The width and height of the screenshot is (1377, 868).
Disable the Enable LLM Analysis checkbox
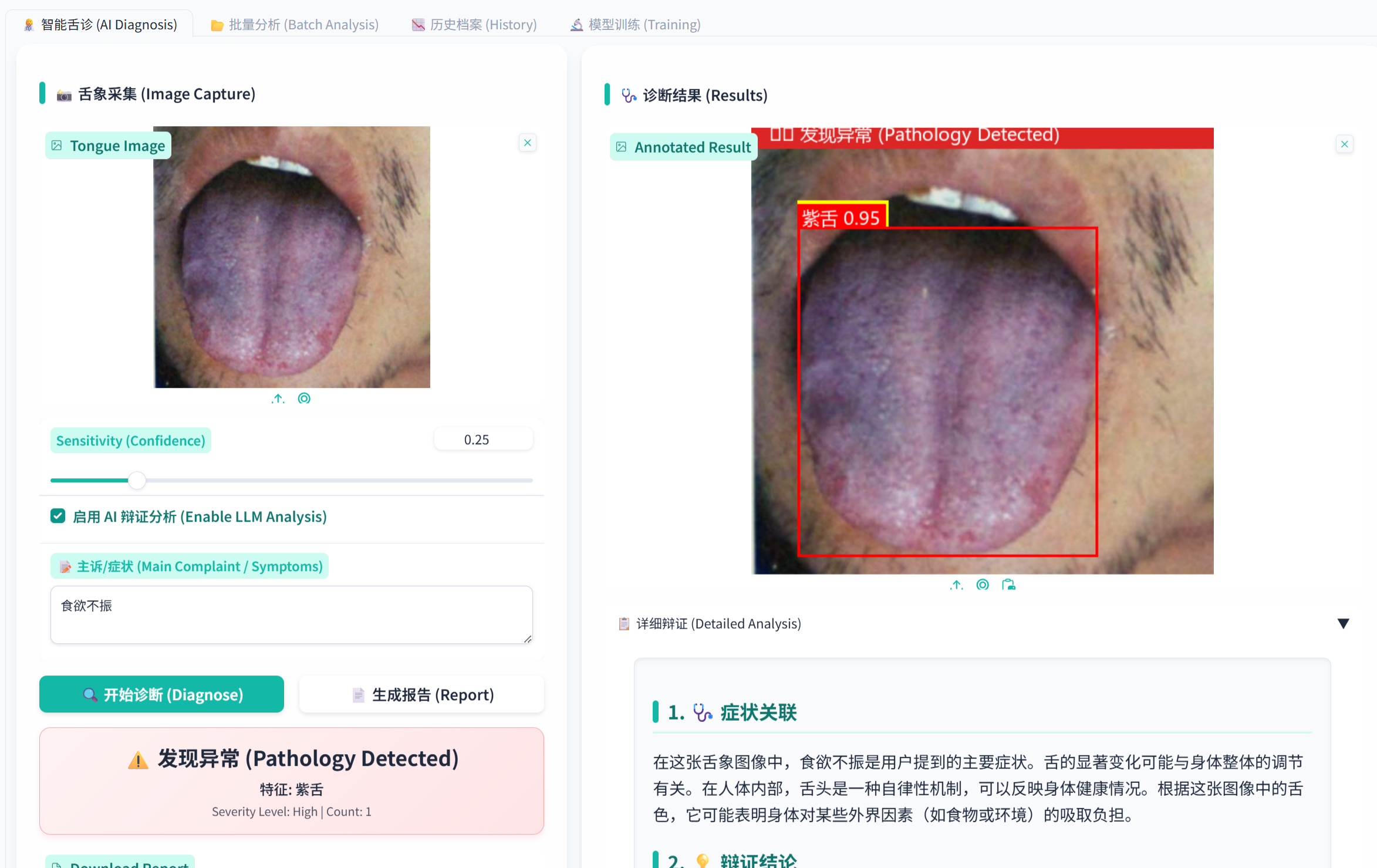click(x=58, y=516)
